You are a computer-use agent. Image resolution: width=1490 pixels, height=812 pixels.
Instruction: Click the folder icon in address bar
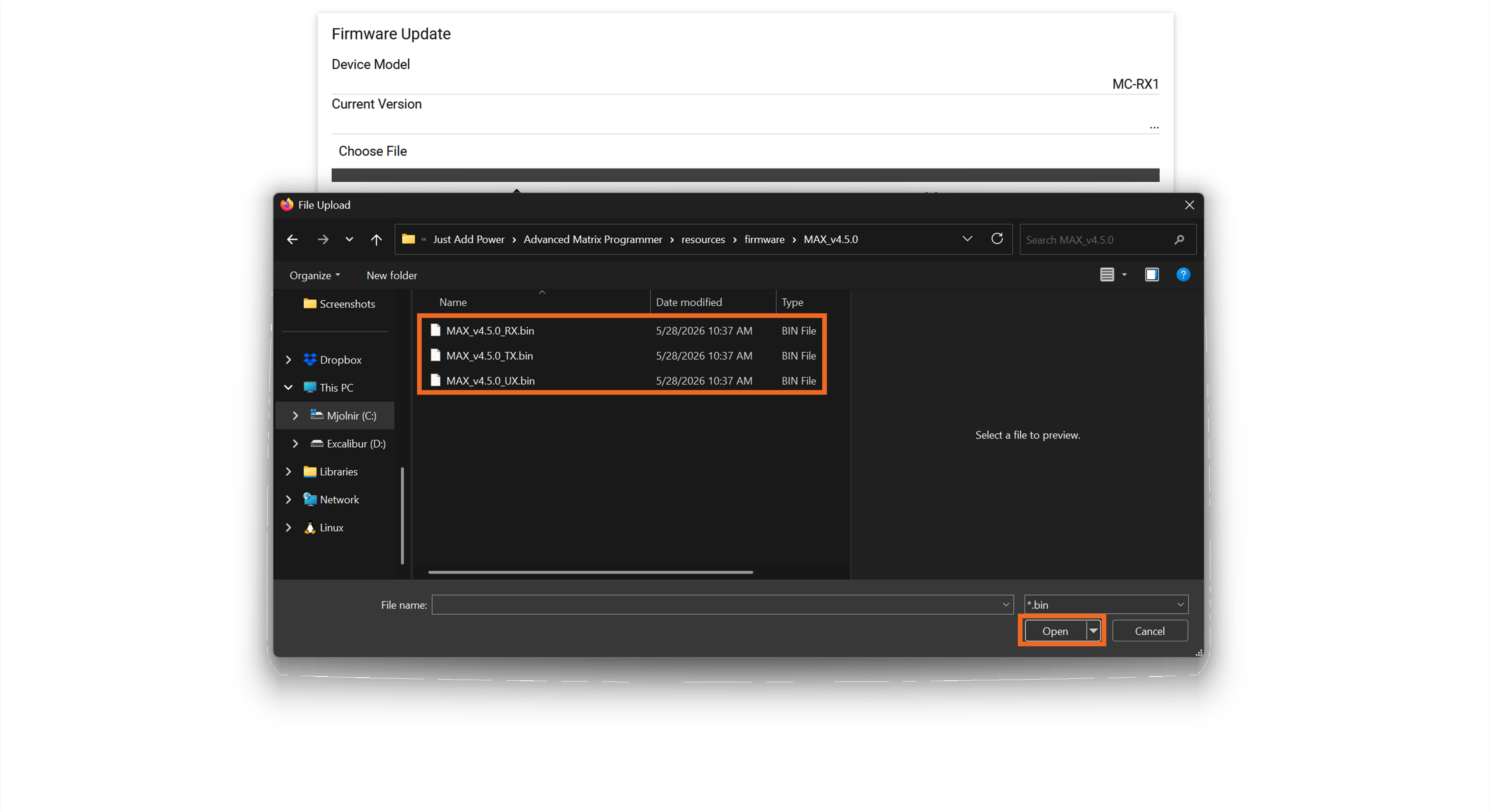(x=409, y=239)
